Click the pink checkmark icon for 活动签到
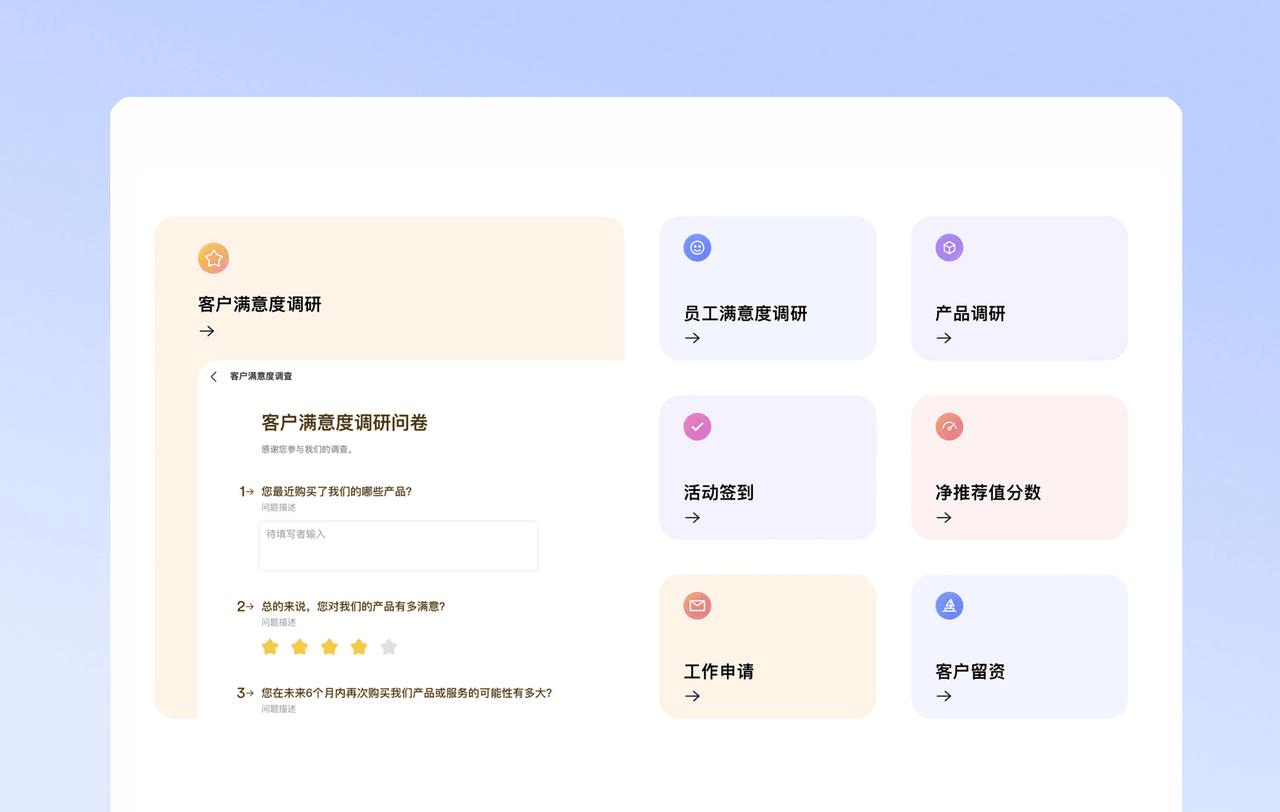Viewport: 1280px width, 812px height. [697, 427]
